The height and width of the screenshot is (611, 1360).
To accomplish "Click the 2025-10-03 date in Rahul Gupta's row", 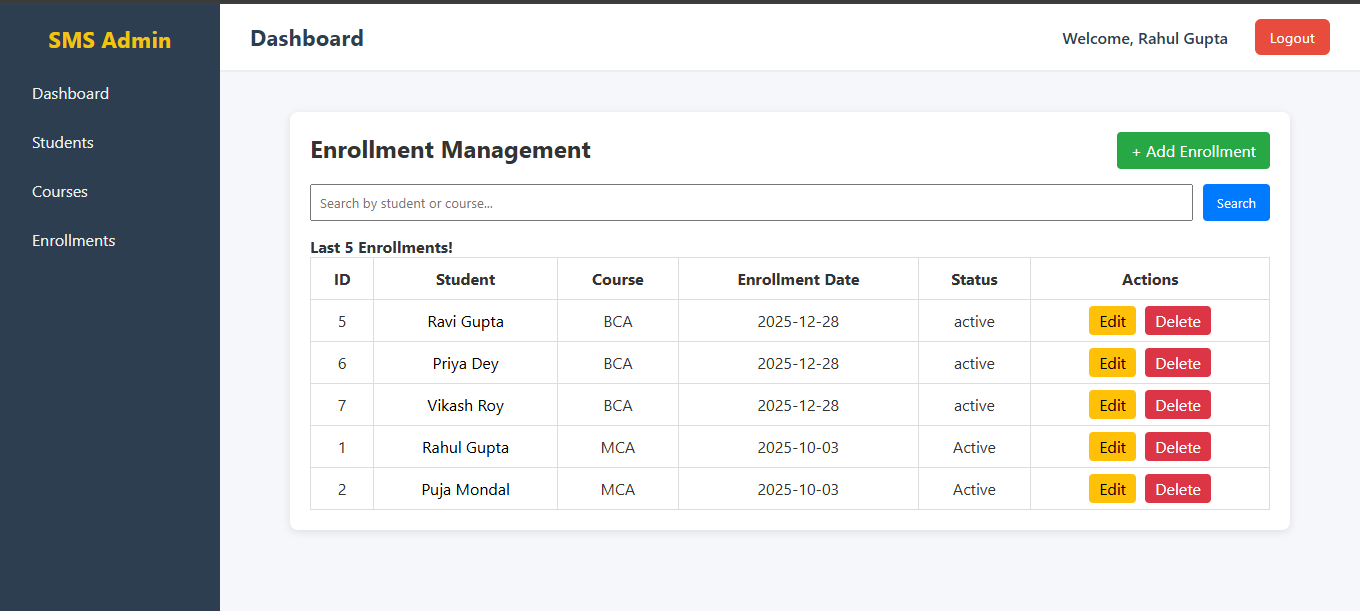I will (x=798, y=447).
